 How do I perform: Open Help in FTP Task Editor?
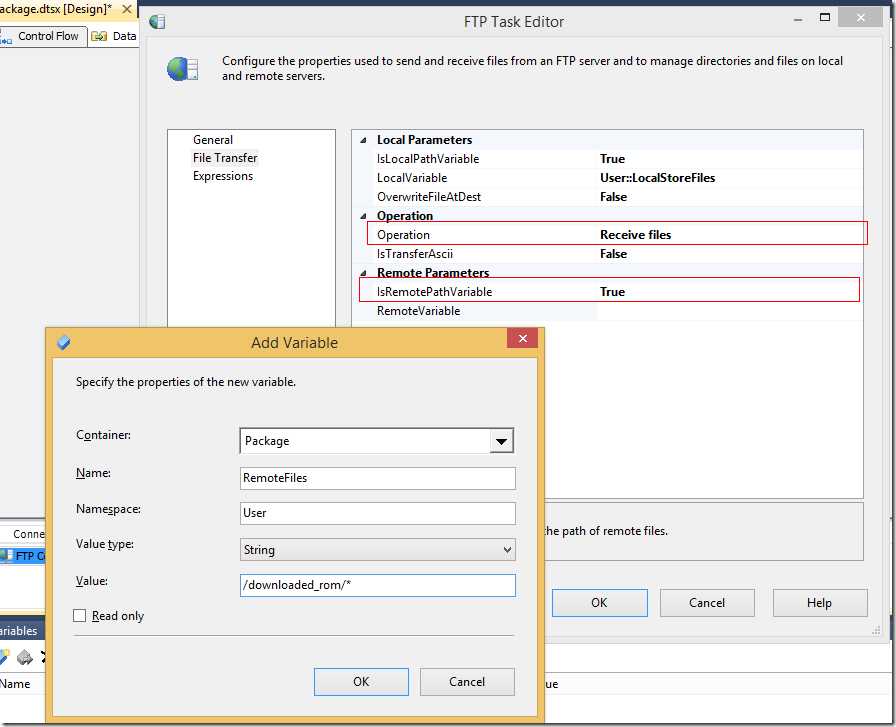(819, 603)
